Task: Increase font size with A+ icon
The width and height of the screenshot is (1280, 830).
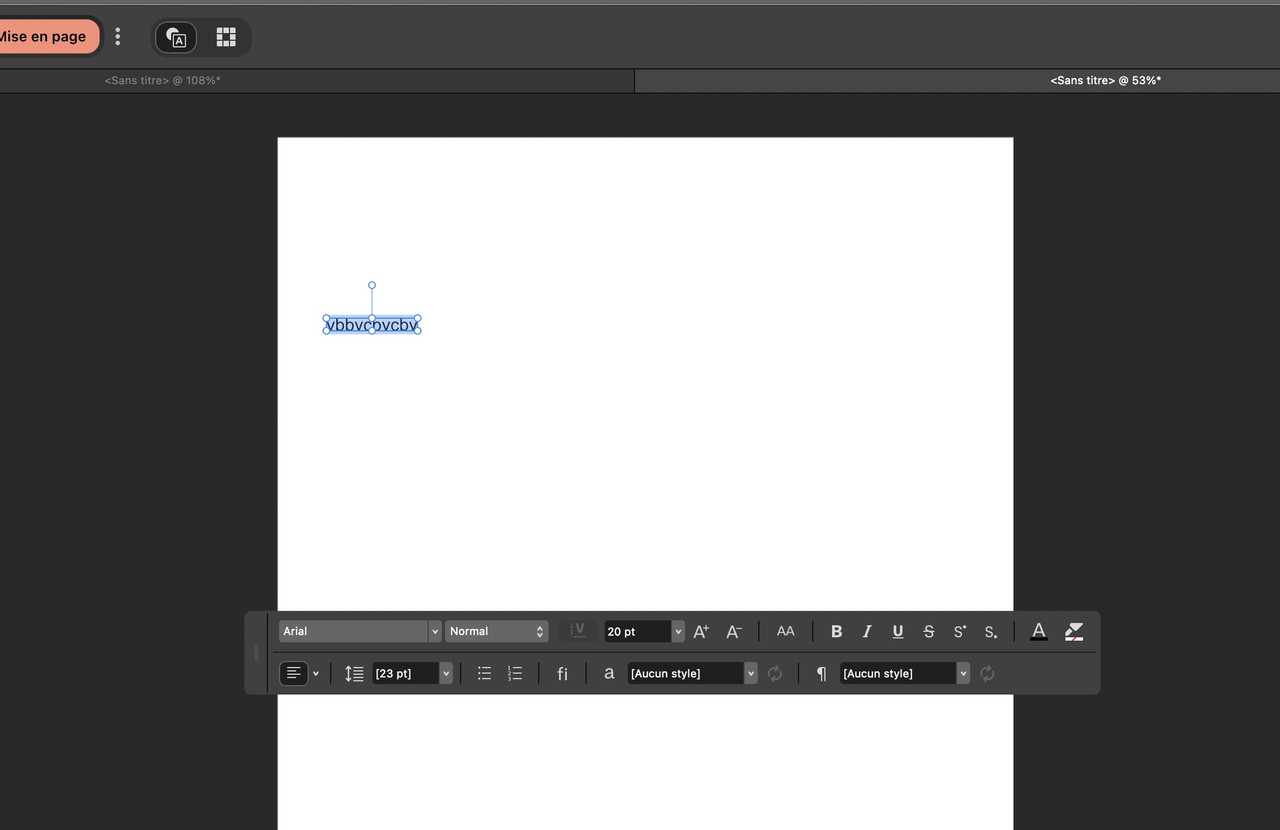Action: point(701,631)
